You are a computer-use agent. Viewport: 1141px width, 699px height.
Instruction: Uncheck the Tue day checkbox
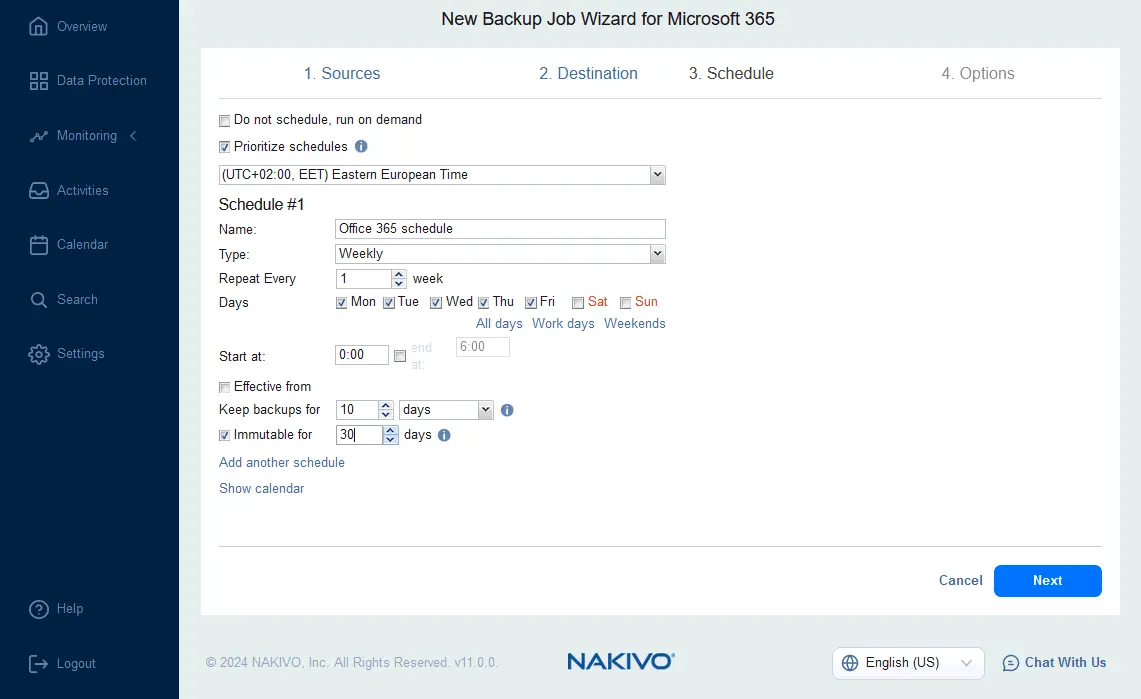[x=389, y=303]
